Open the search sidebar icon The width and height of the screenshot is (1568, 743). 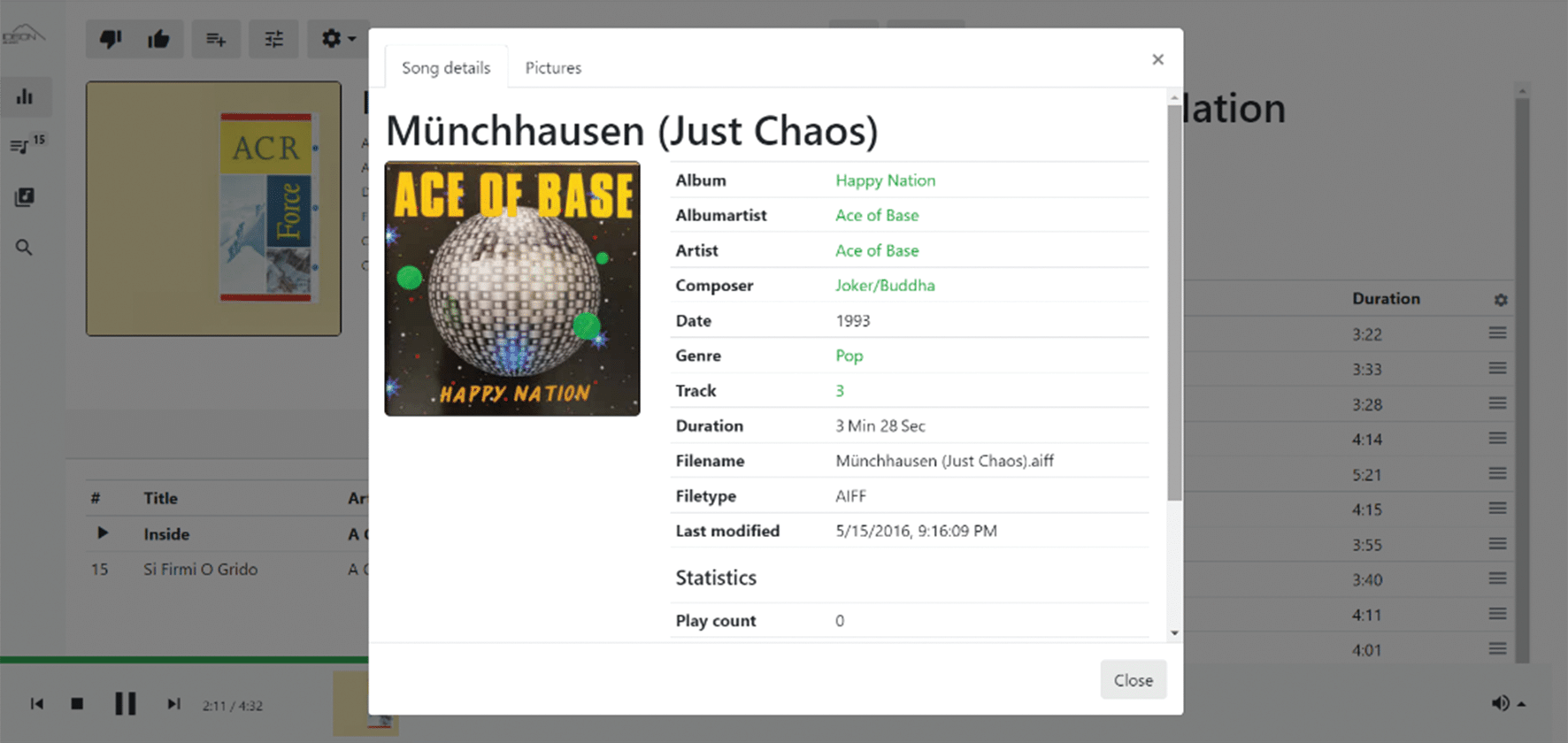[25, 248]
